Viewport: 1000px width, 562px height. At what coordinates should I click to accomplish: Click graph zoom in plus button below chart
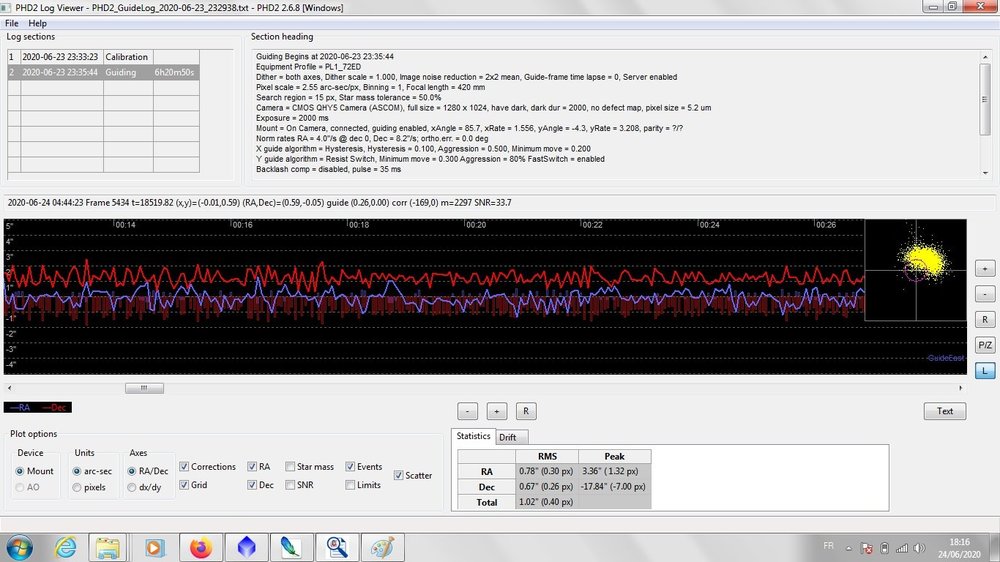(x=497, y=411)
